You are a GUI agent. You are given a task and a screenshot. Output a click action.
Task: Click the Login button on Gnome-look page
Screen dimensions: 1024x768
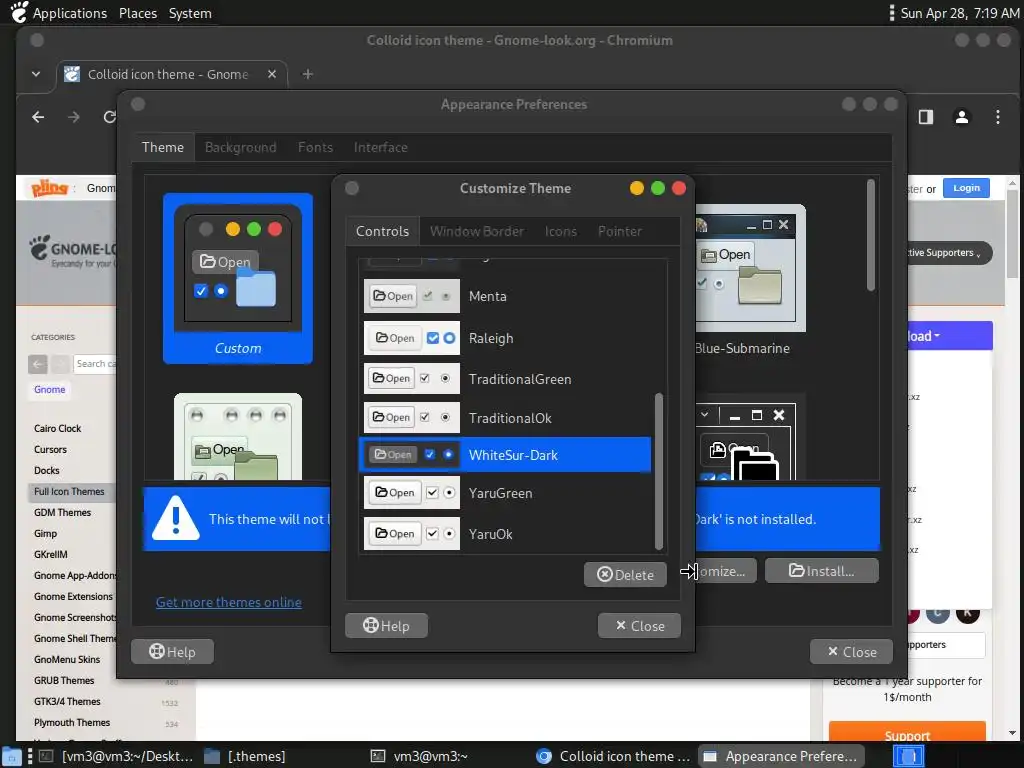coord(967,188)
